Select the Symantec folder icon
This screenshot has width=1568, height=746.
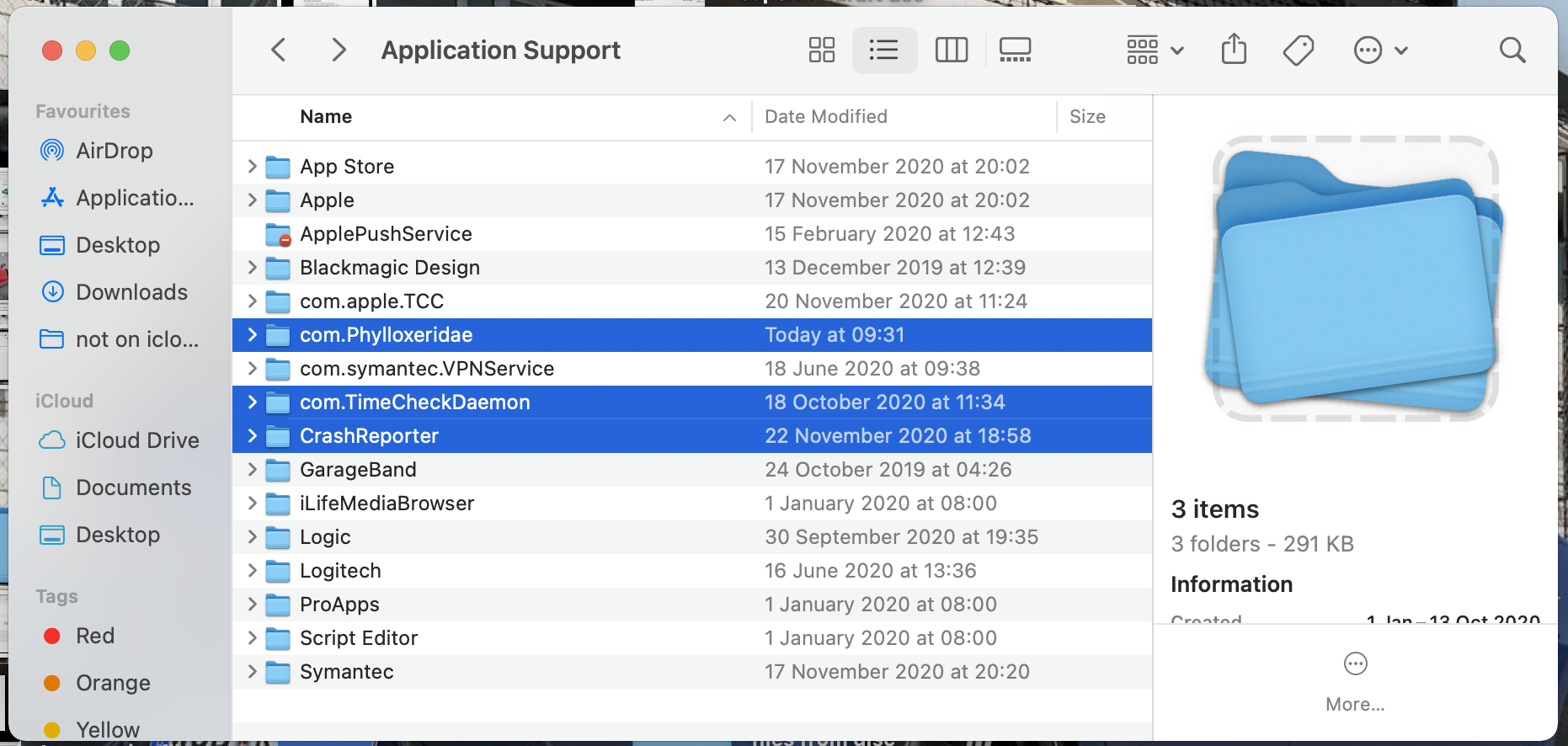[278, 672]
